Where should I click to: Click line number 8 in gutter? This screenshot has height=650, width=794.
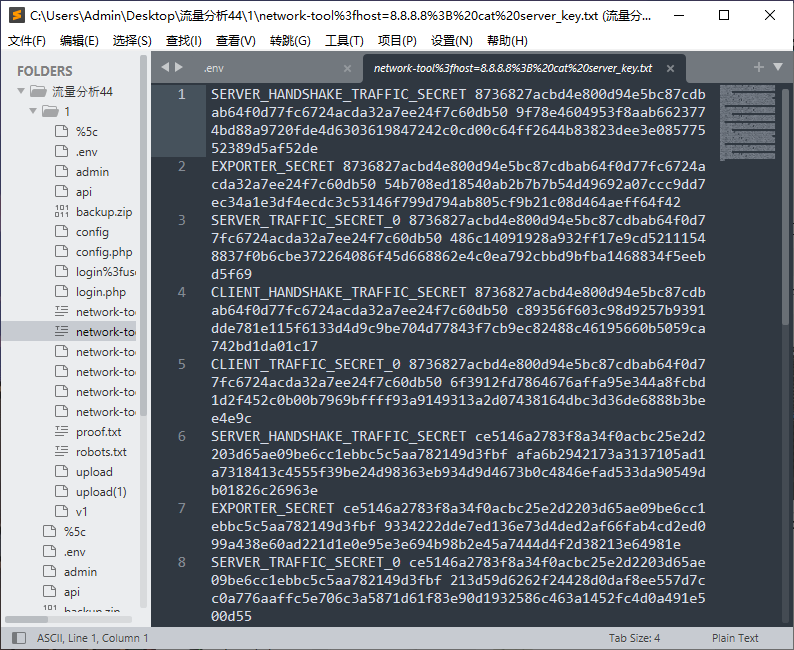(181, 562)
